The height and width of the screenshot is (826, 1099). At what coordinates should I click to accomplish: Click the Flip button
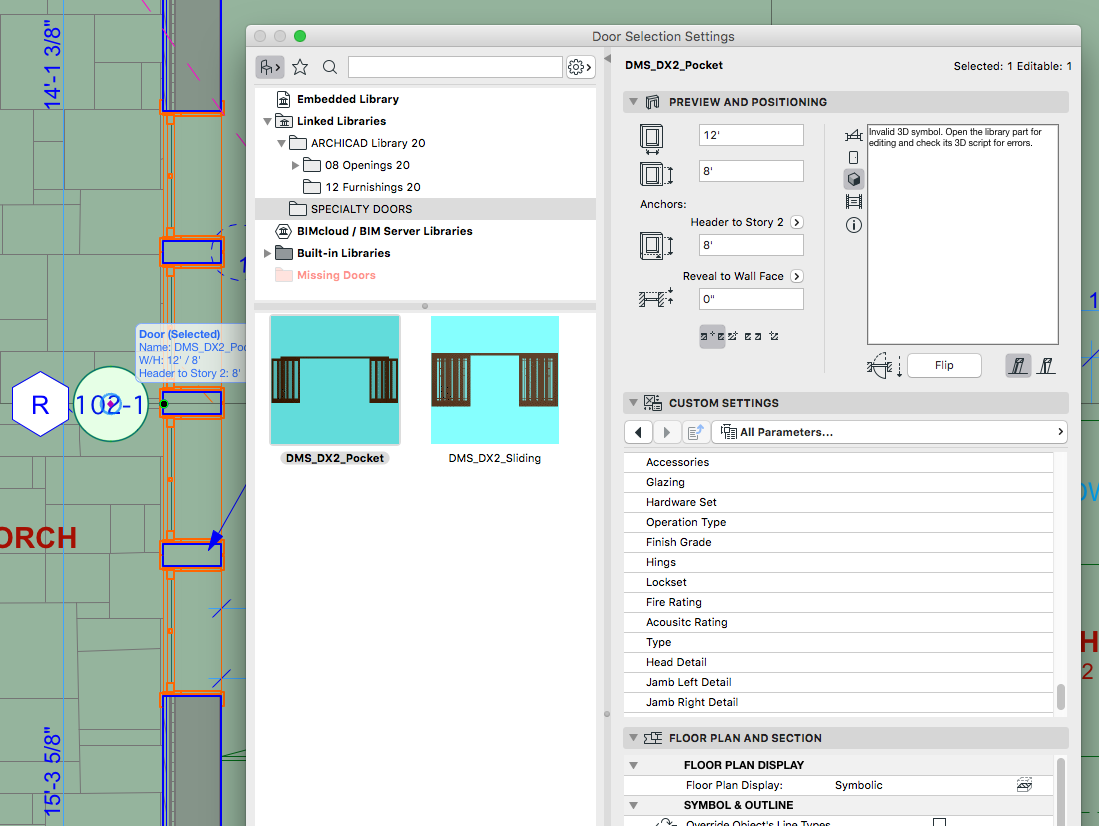[x=944, y=366]
